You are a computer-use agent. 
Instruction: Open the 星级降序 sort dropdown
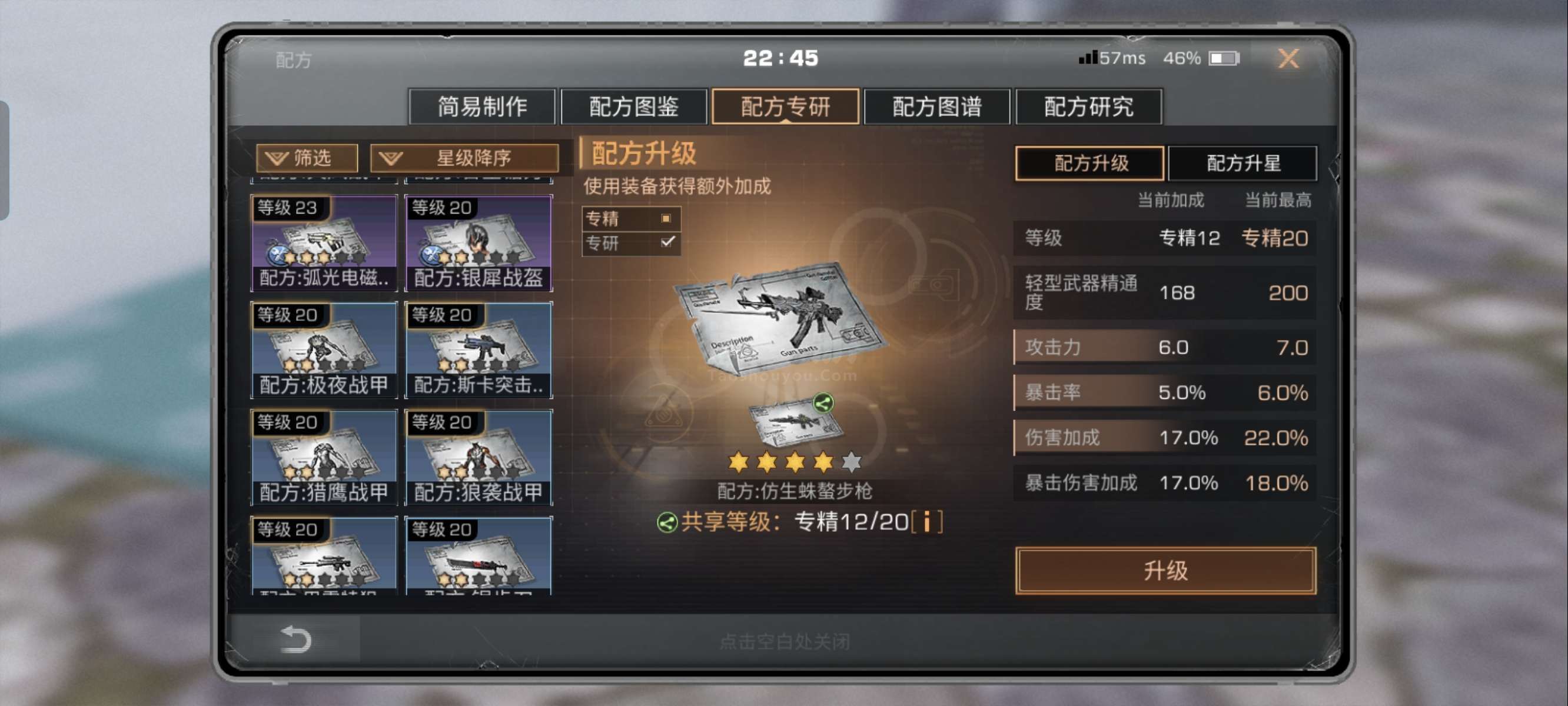click(464, 158)
